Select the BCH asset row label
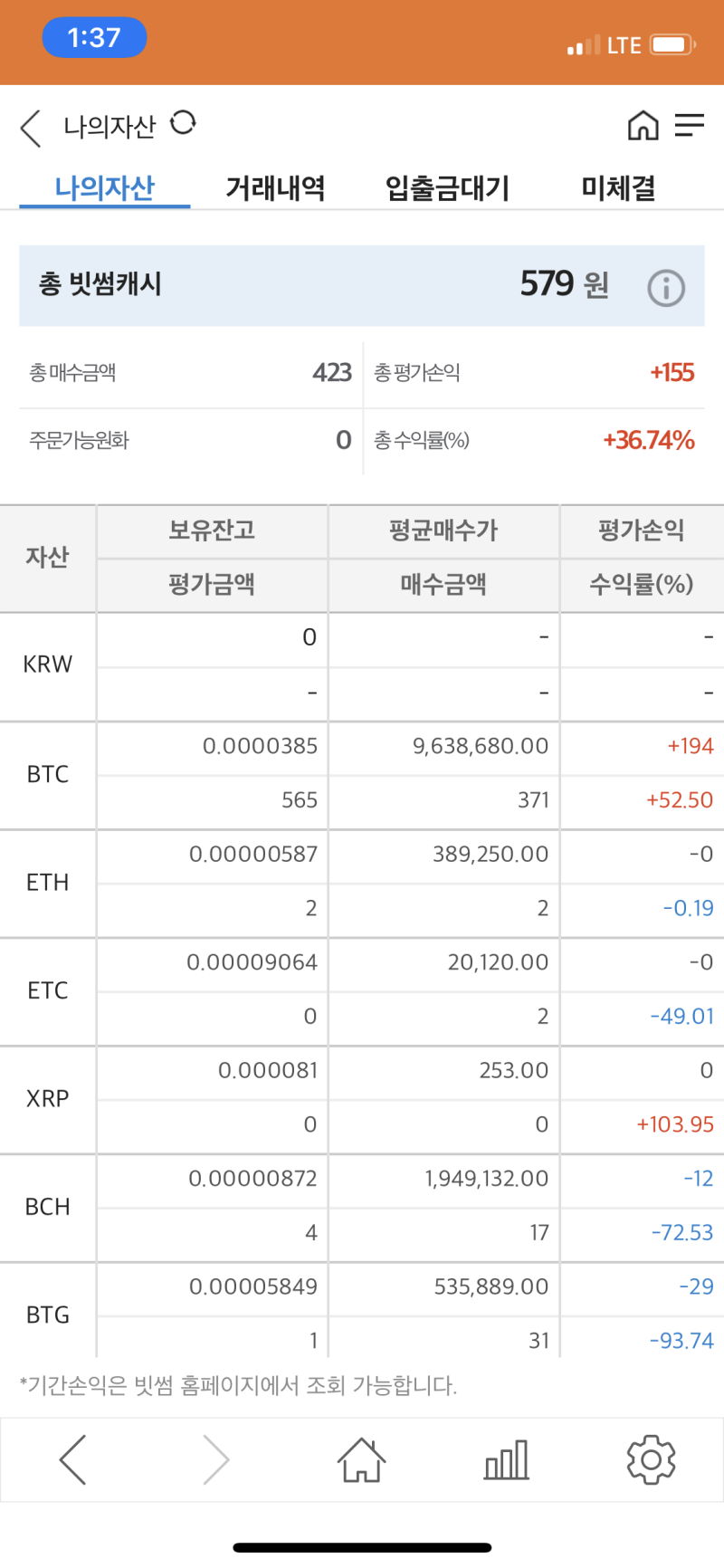This screenshot has width=724, height=1568. pyautogui.click(x=48, y=1207)
